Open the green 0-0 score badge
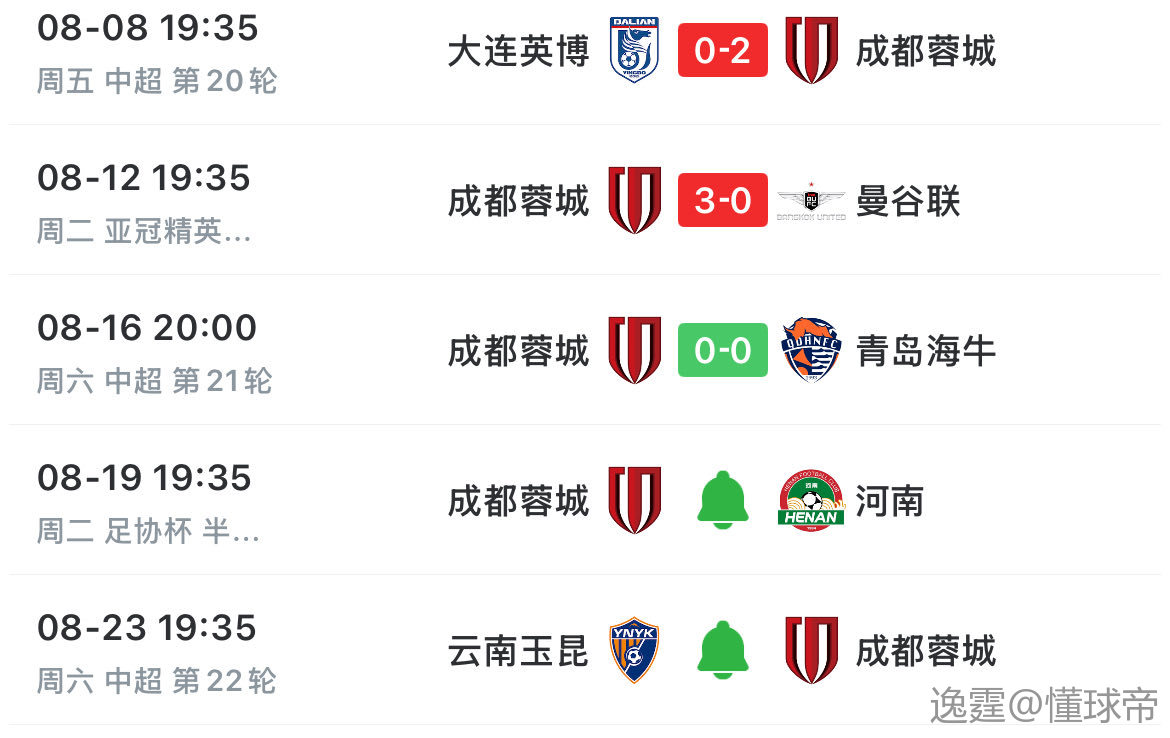Screen dimensions: 1170x738 coord(722,350)
